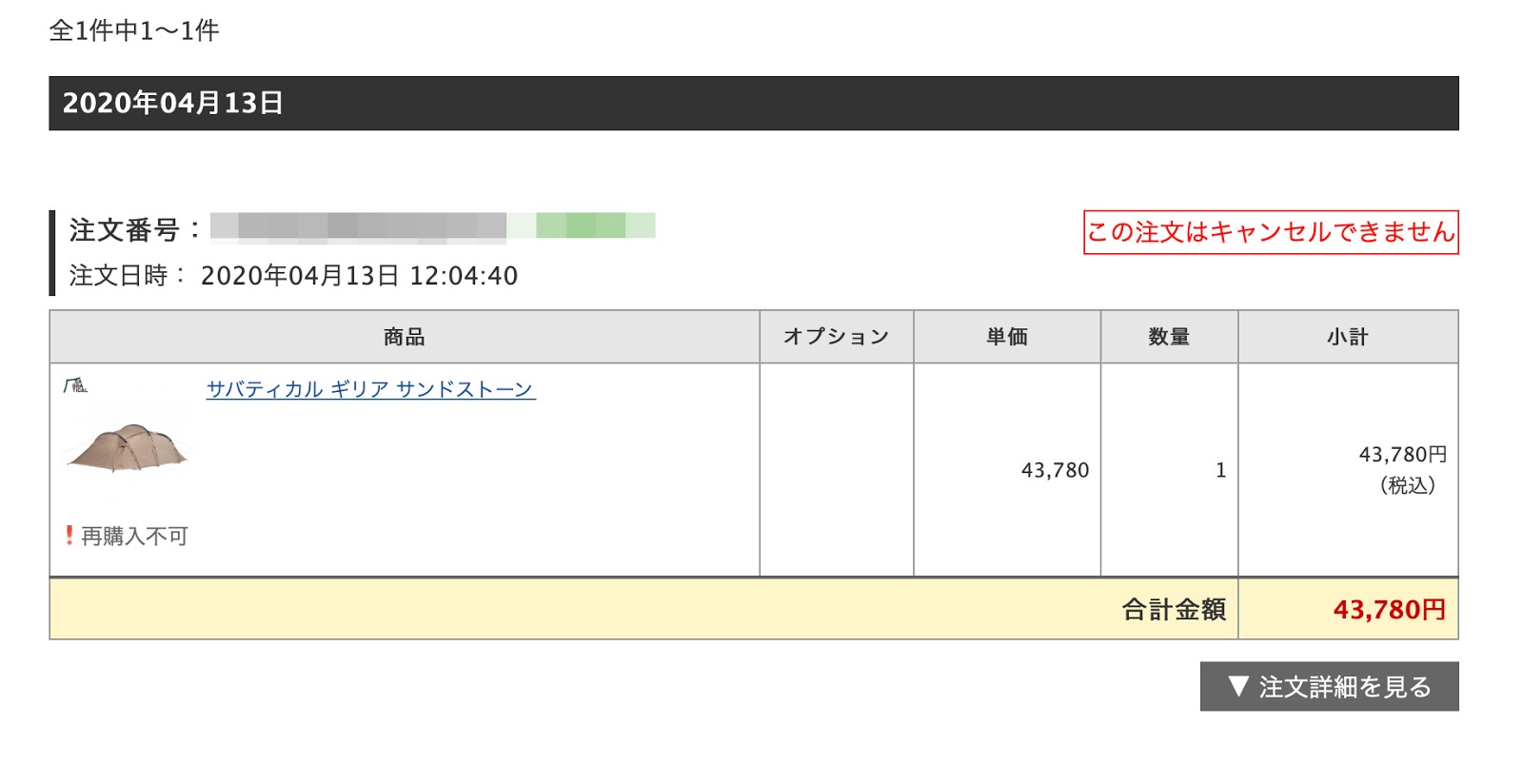This screenshot has width=1523, height=784.
Task: Click the red total amount 43,780円
Action: point(1389,610)
